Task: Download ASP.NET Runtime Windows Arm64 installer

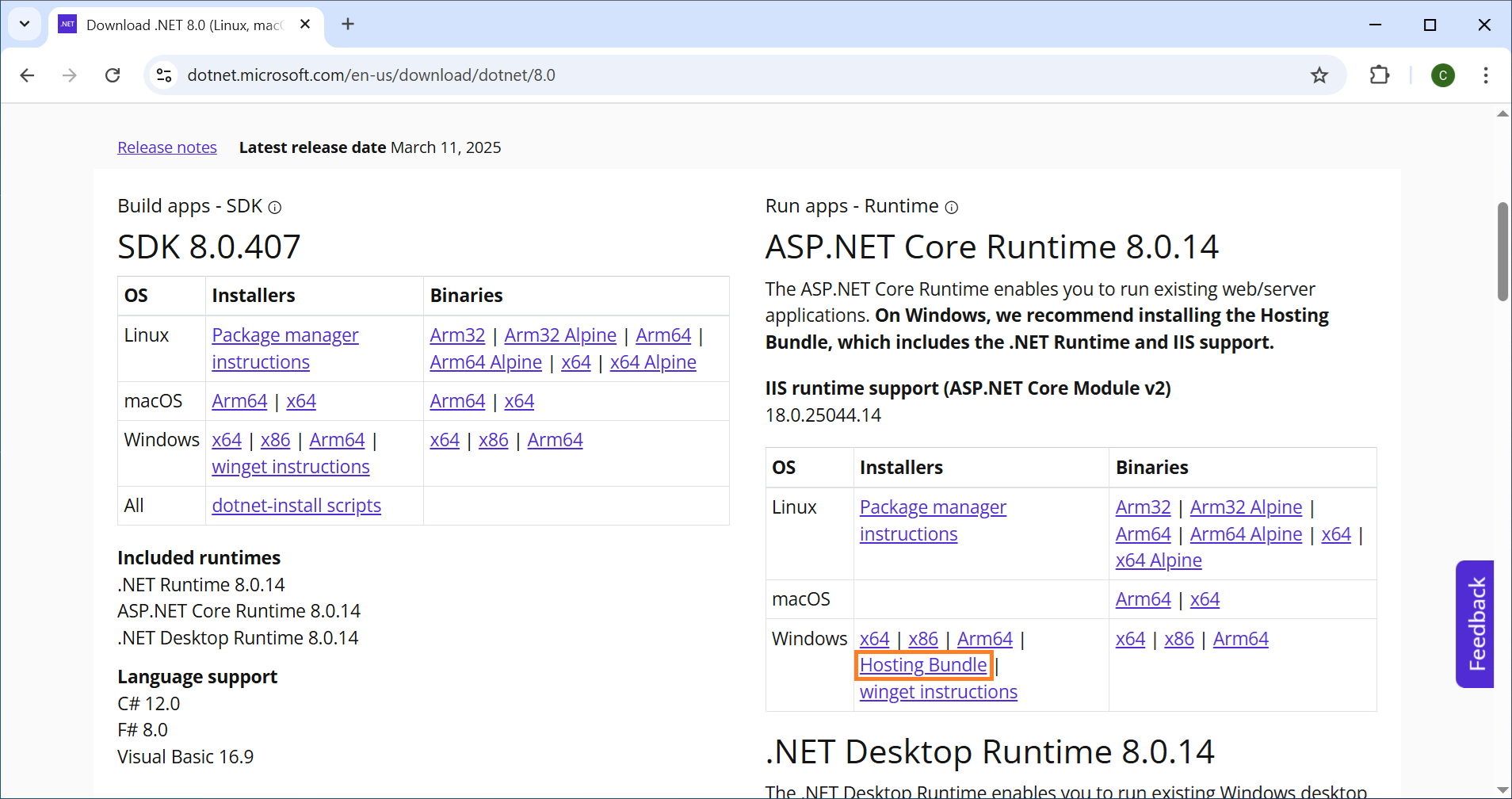Action: coord(985,639)
